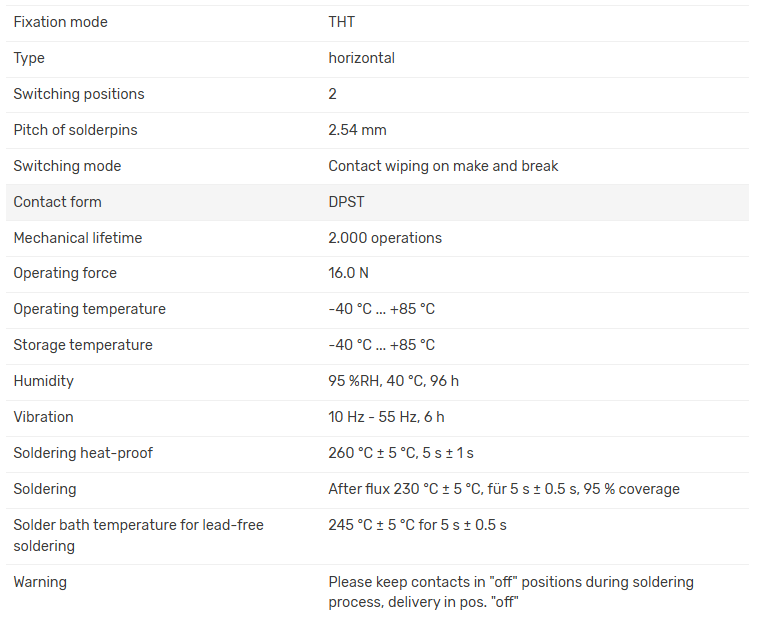This screenshot has height=625, width=763.
Task: Click the 16.0 N operating force value
Action: click(348, 273)
